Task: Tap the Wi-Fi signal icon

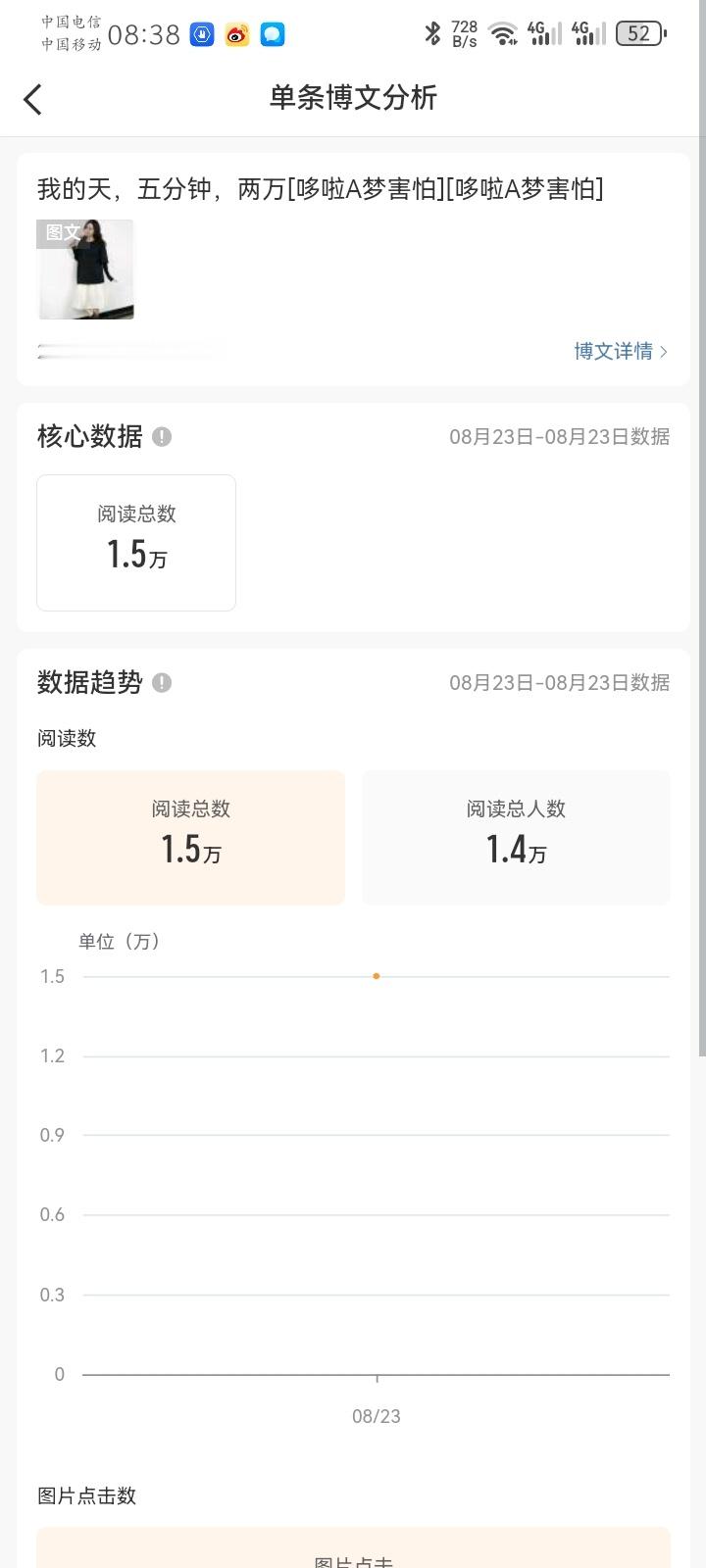Action: point(503,34)
